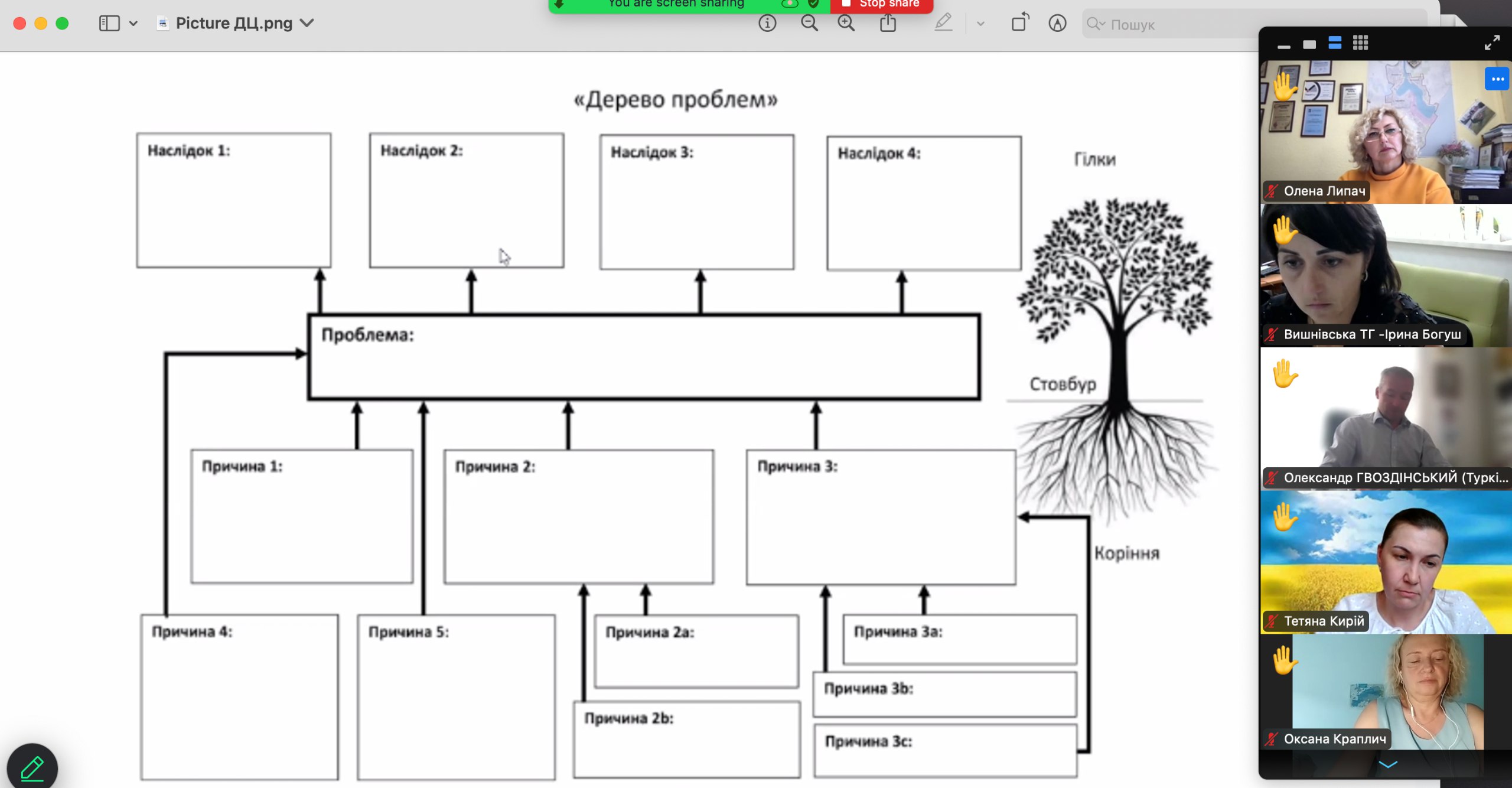Click the Олена Липач name label
This screenshot has height=788, width=1512.
(x=1325, y=191)
